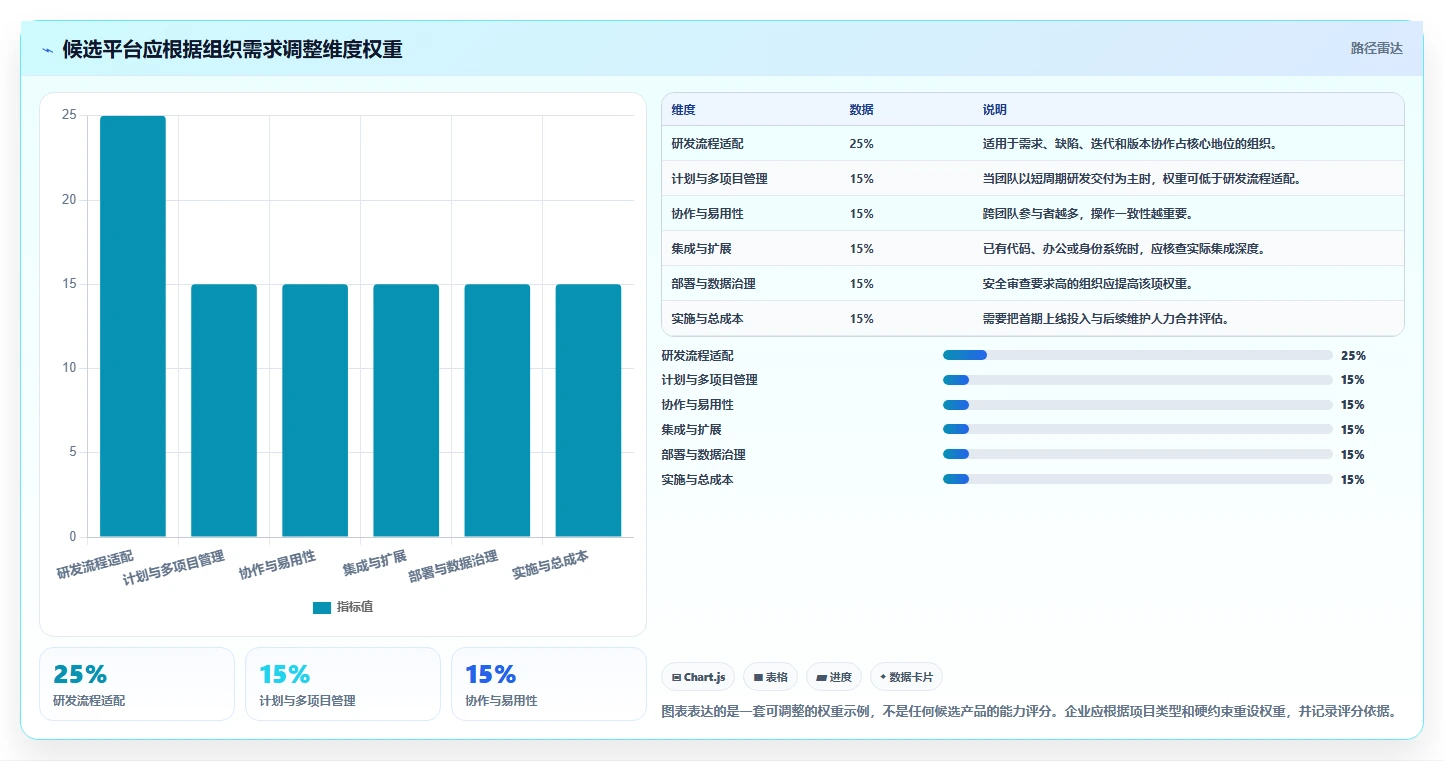
Task: Click the 研发流程适配 progress bar
Action: (1137, 355)
